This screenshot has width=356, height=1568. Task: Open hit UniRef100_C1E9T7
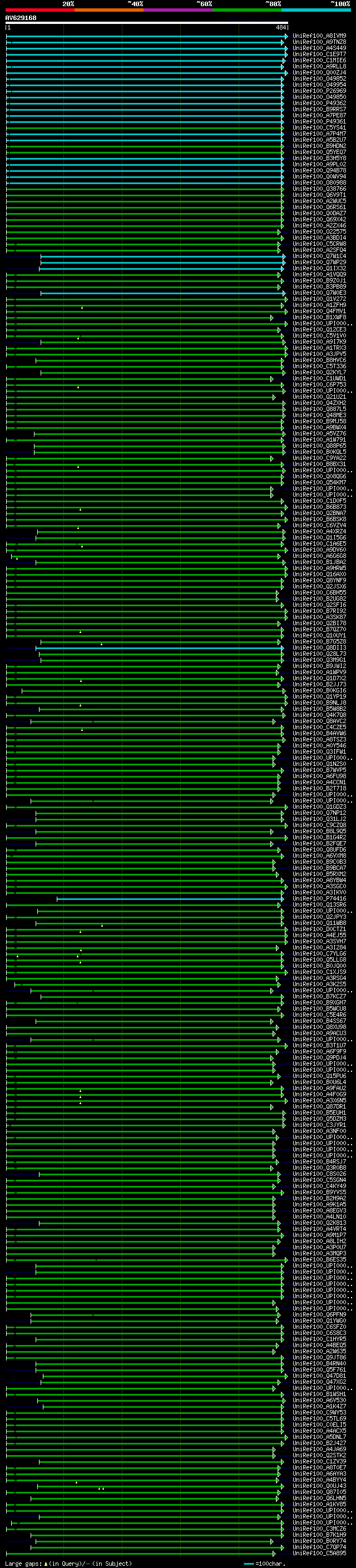319,54
